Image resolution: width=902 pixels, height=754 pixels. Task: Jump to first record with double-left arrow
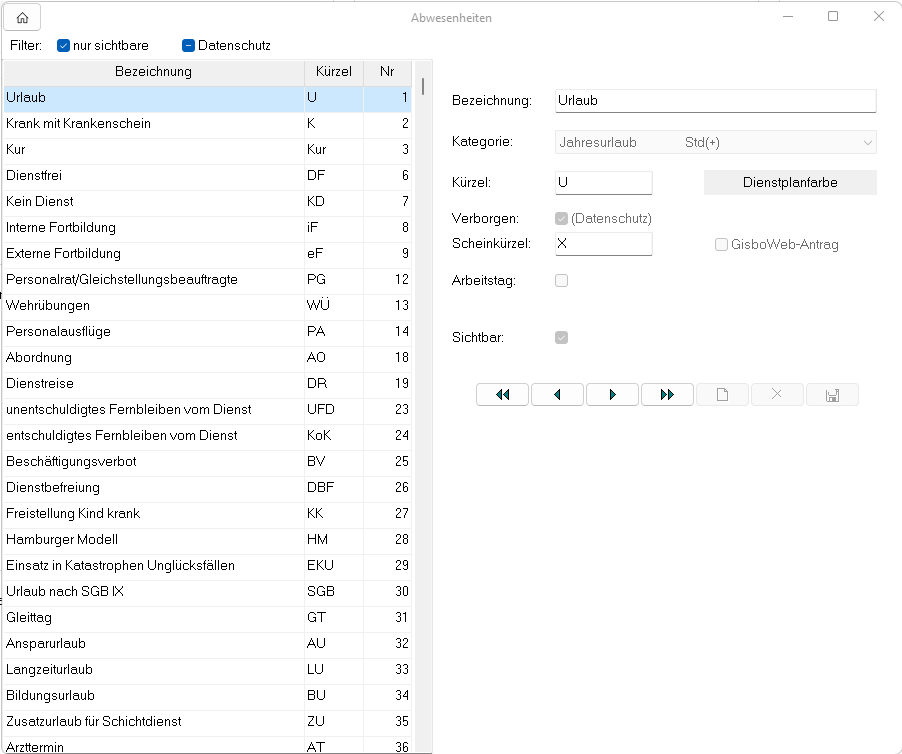503,395
